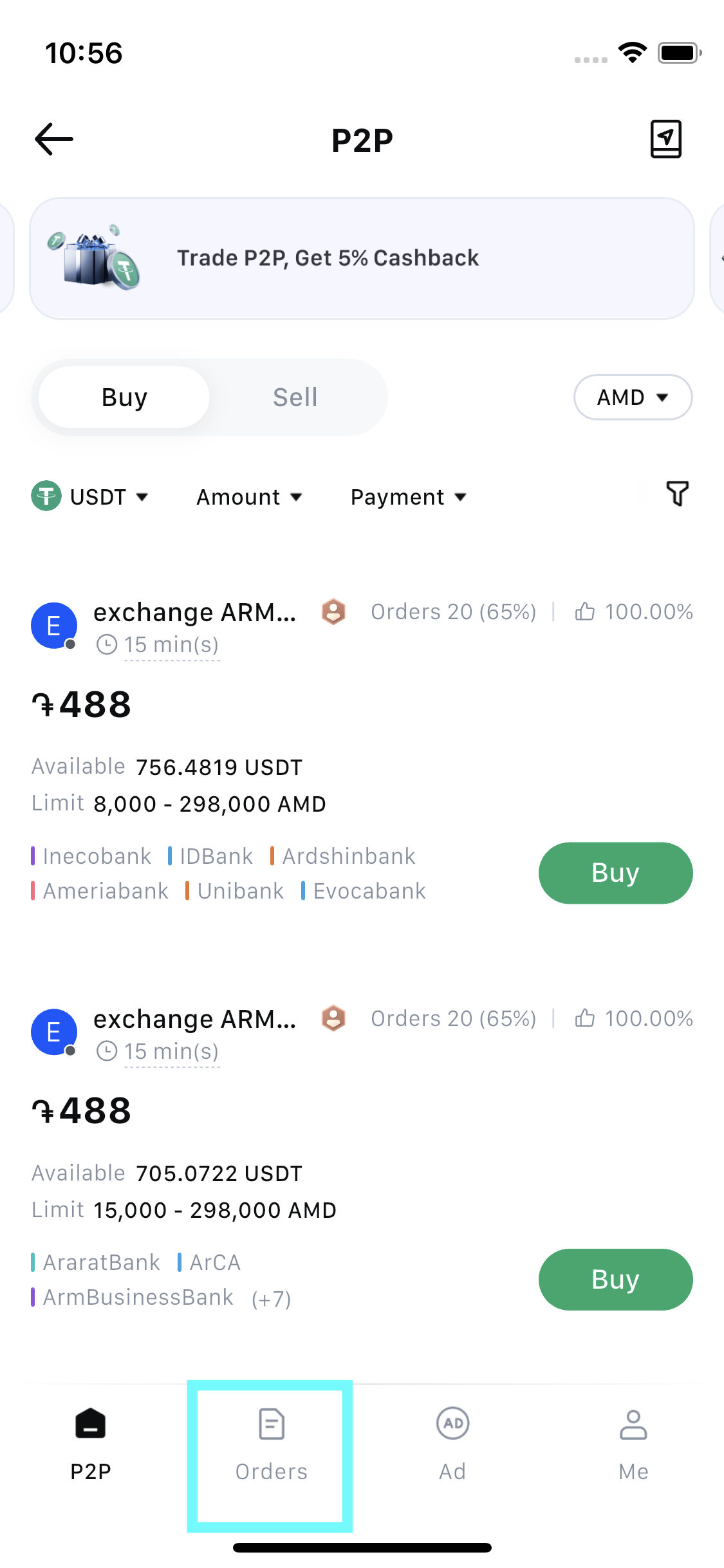
Task: Open the AMD currency dropdown
Action: tap(633, 397)
